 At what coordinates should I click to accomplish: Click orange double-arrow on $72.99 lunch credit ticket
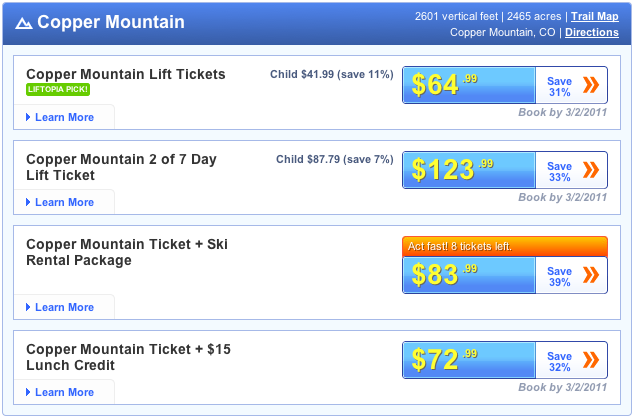point(591,360)
